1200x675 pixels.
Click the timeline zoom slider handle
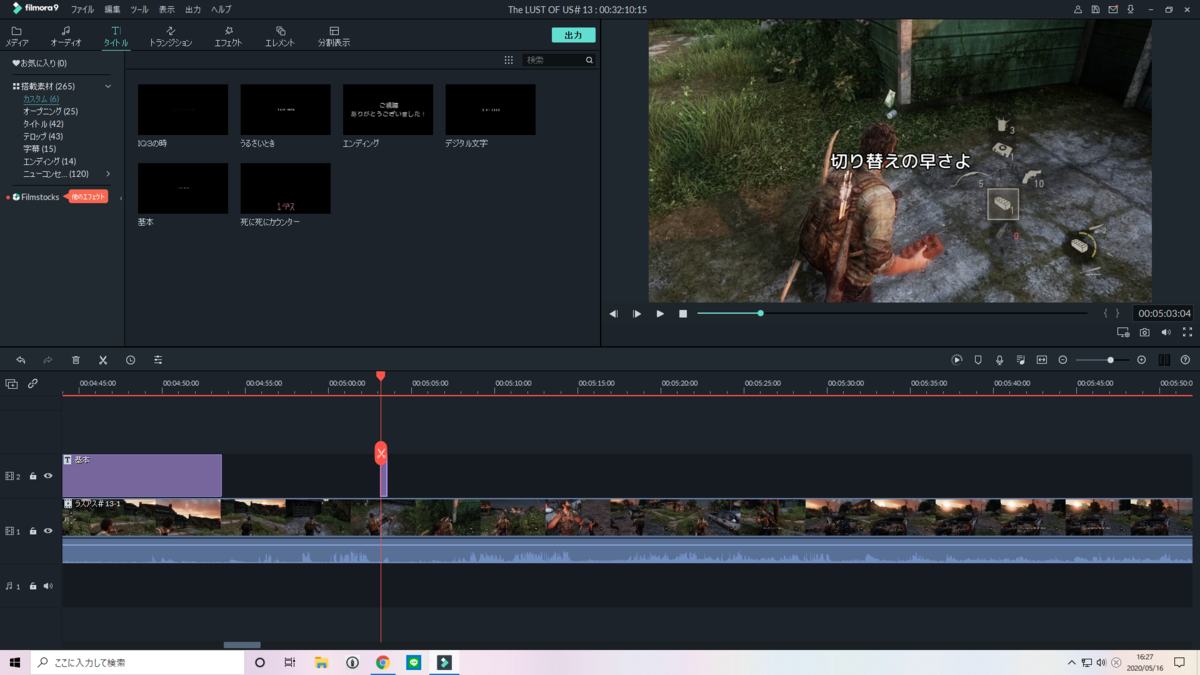1110,360
